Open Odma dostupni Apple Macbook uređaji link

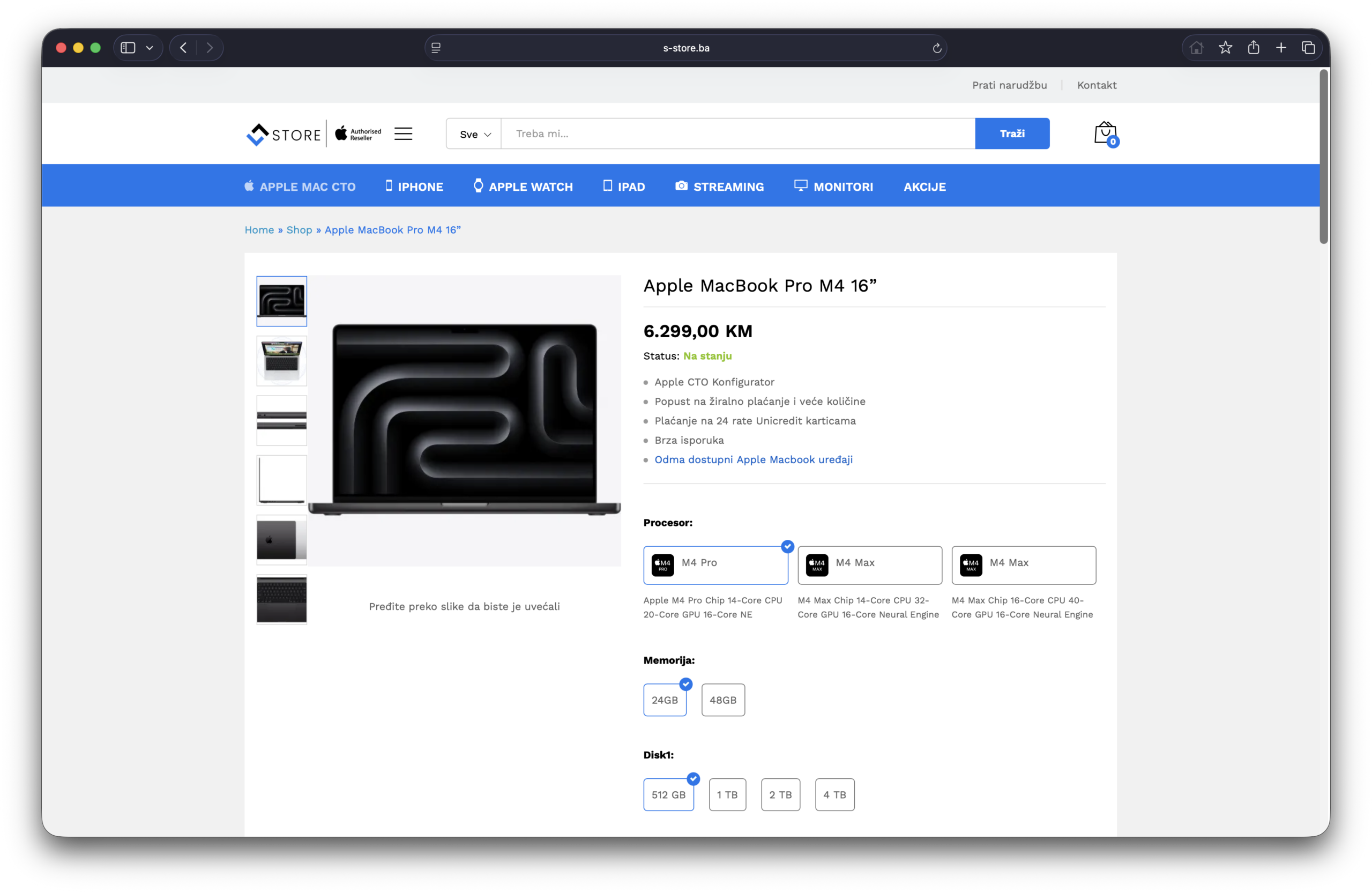point(753,459)
